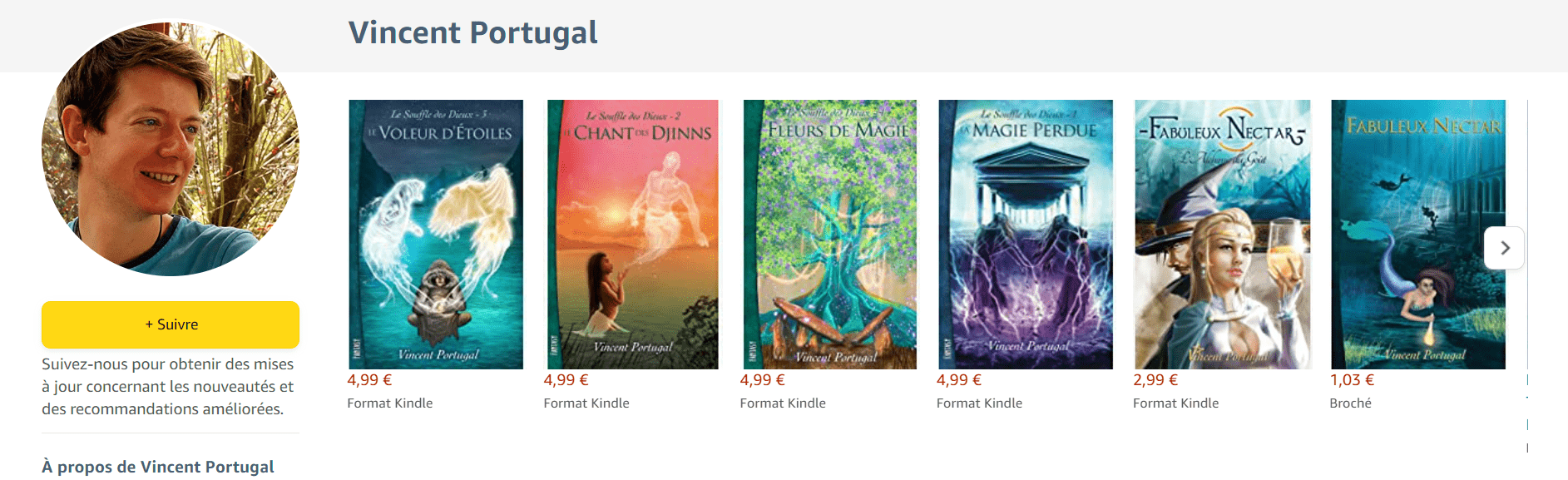Click À propos de Vincent Portugal heading
Image resolution: width=1568 pixels, height=480 pixels.
tap(158, 467)
